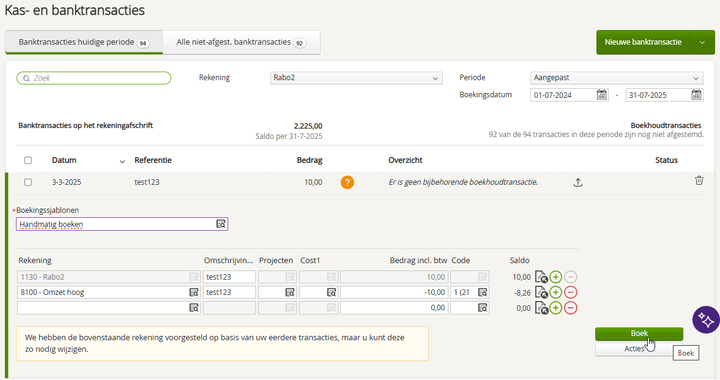Image resolution: width=720 pixels, height=380 pixels.
Task: Expand the Rekening dropdown showing Rabo2
Action: (x=356, y=78)
